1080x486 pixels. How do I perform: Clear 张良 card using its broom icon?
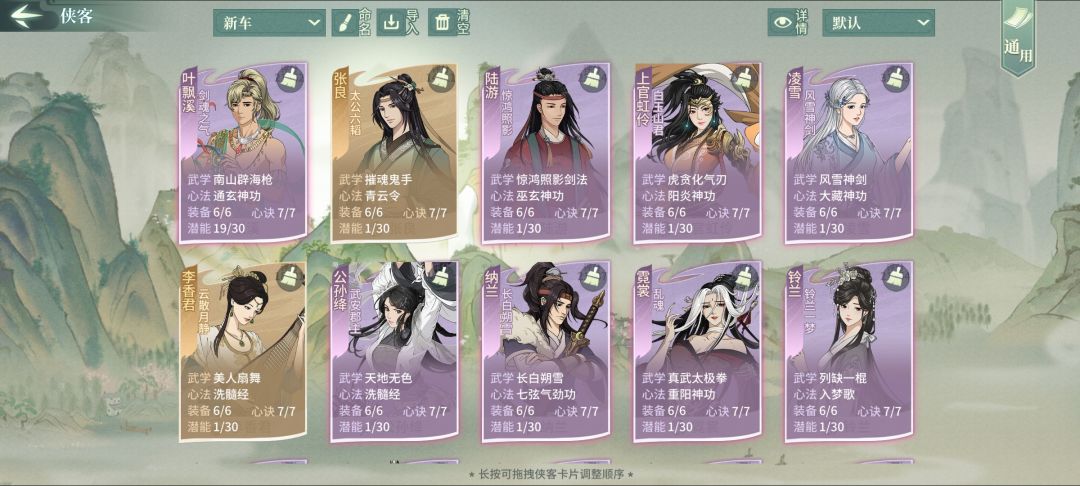441,80
